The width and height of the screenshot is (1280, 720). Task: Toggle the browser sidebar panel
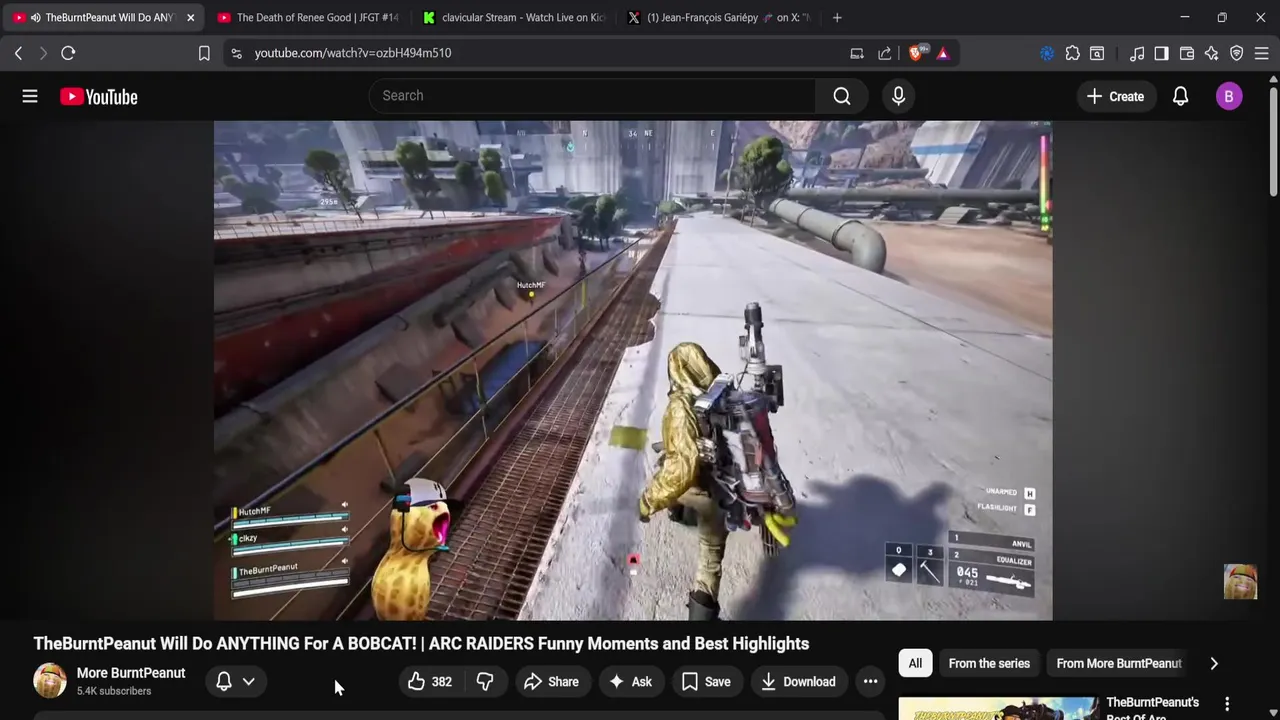click(x=1161, y=53)
